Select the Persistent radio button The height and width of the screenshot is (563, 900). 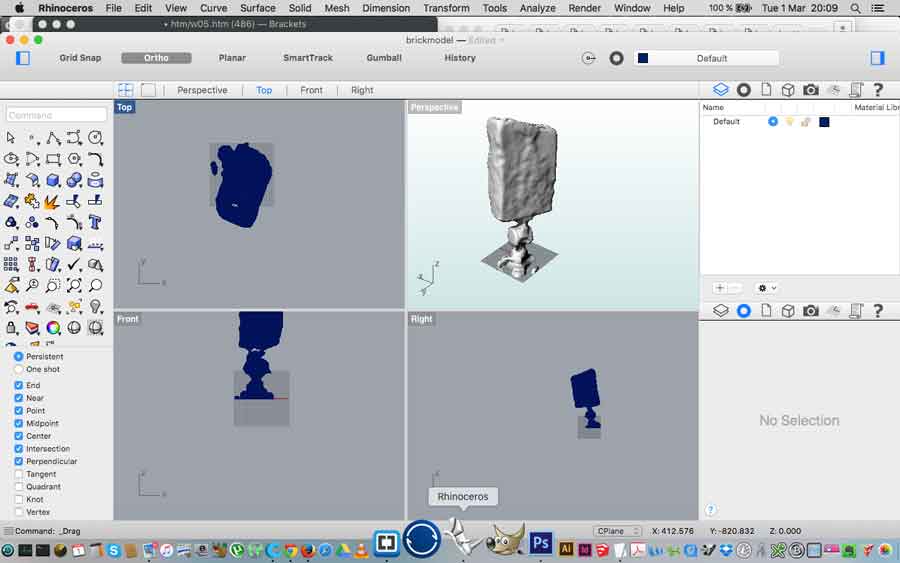(18, 356)
